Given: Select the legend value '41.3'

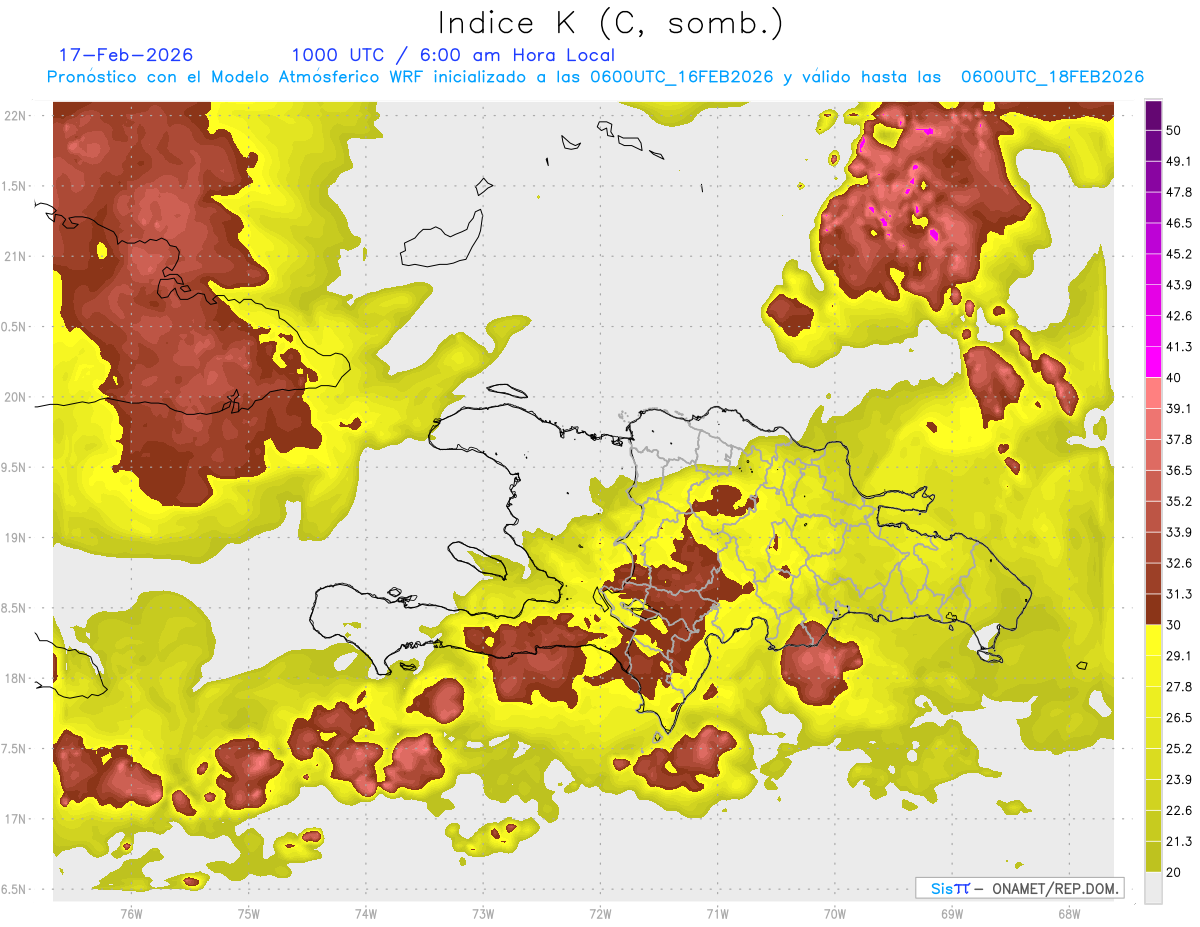Looking at the screenshot, I should click(1179, 346).
